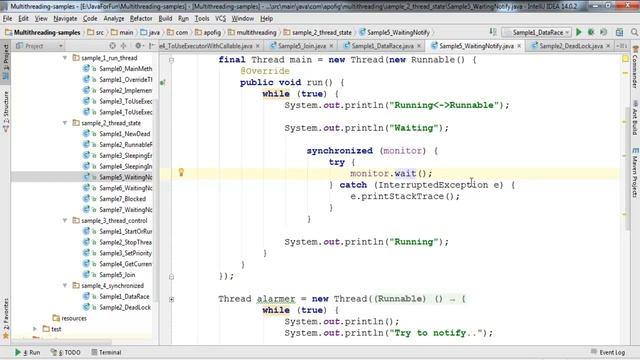Image resolution: width=640 pixels, height=360 pixels.
Task: Open the VCS menu
Action: coord(220,18)
